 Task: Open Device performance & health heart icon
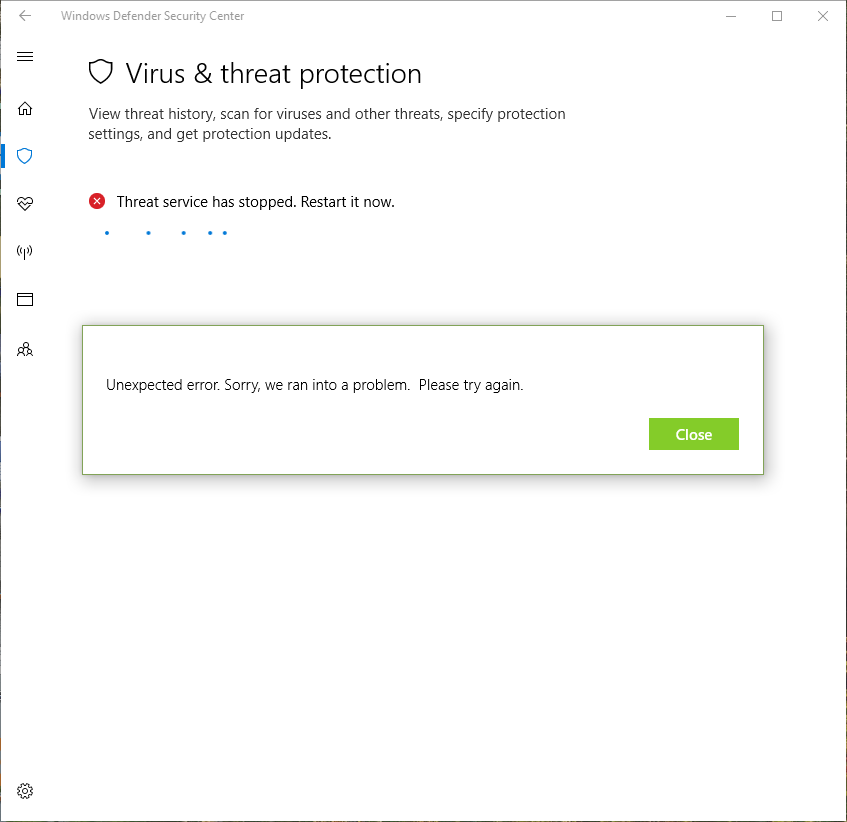pyautogui.click(x=25, y=204)
